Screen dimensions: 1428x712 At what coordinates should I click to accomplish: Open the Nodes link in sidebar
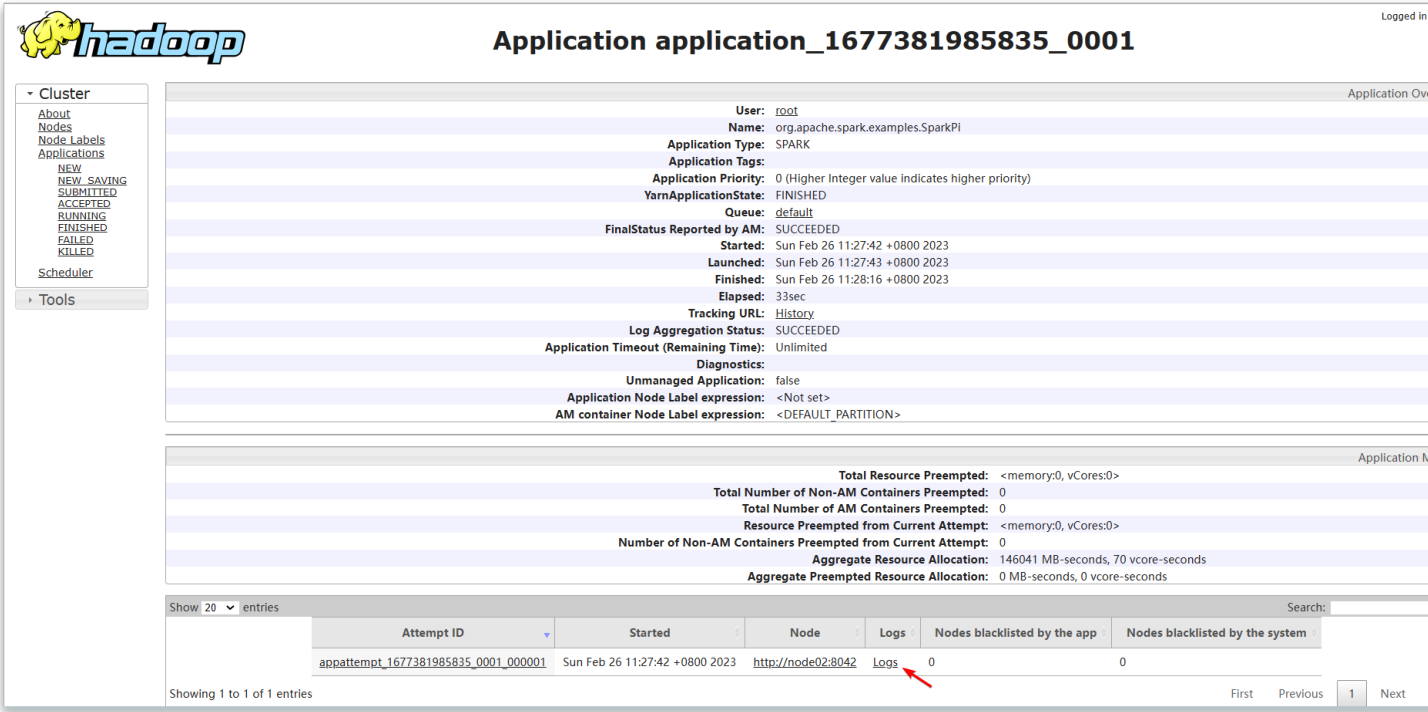pyautogui.click(x=55, y=127)
